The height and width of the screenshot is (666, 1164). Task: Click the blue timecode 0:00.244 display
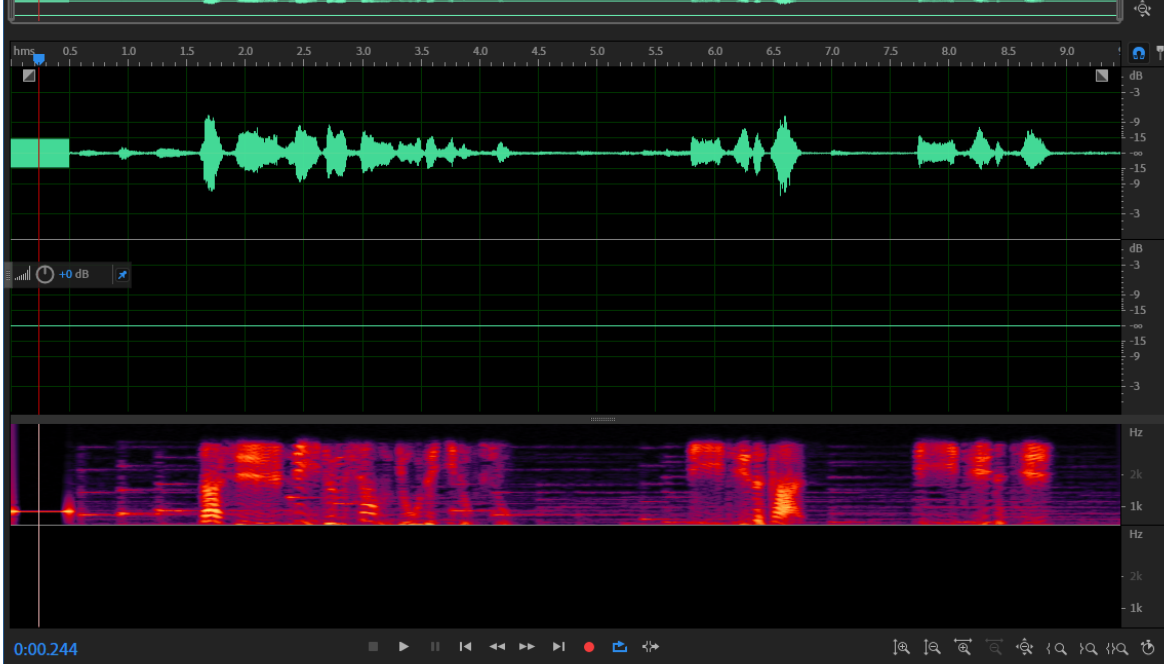[x=46, y=650]
